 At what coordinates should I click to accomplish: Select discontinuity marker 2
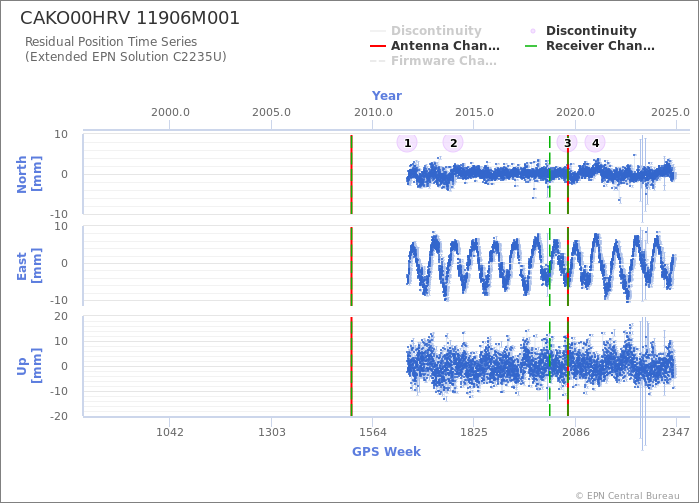coord(453,143)
